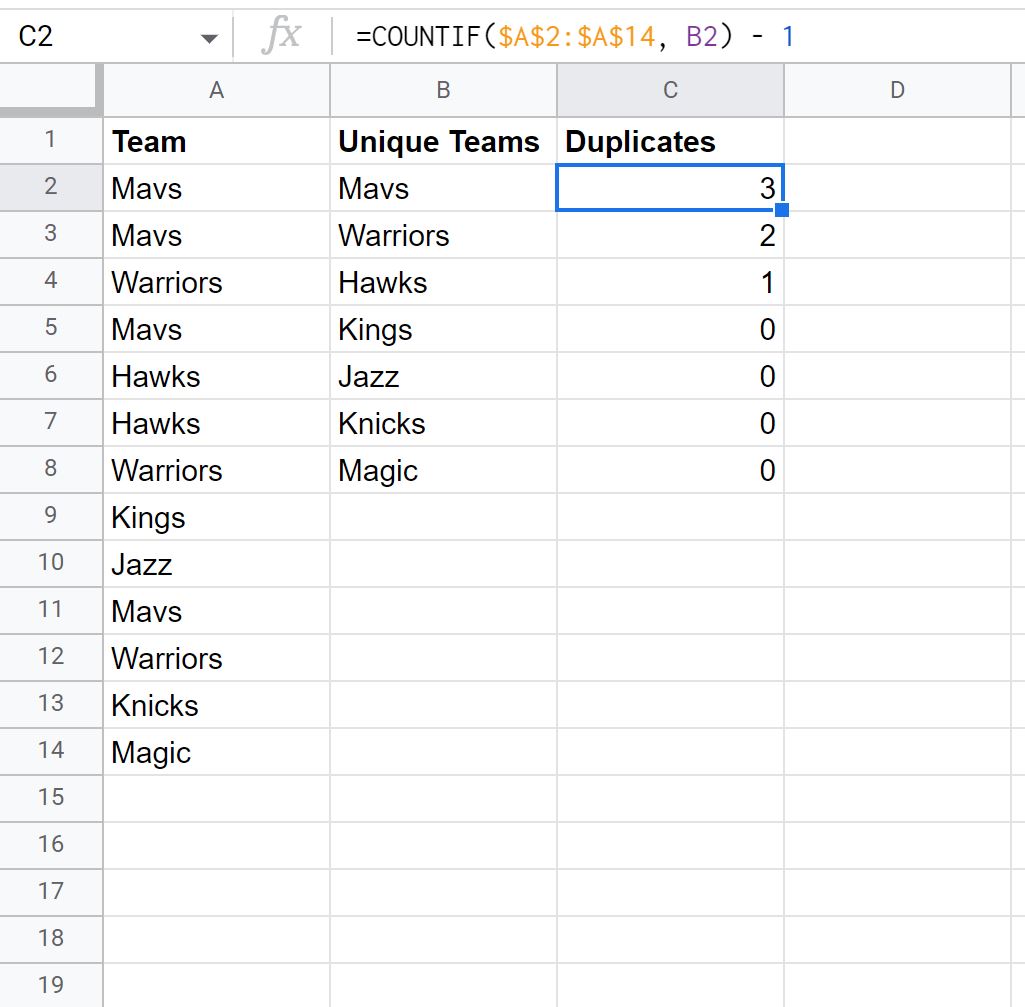The image size is (1025, 1007).
Task: Select column B header
Action: click(443, 90)
